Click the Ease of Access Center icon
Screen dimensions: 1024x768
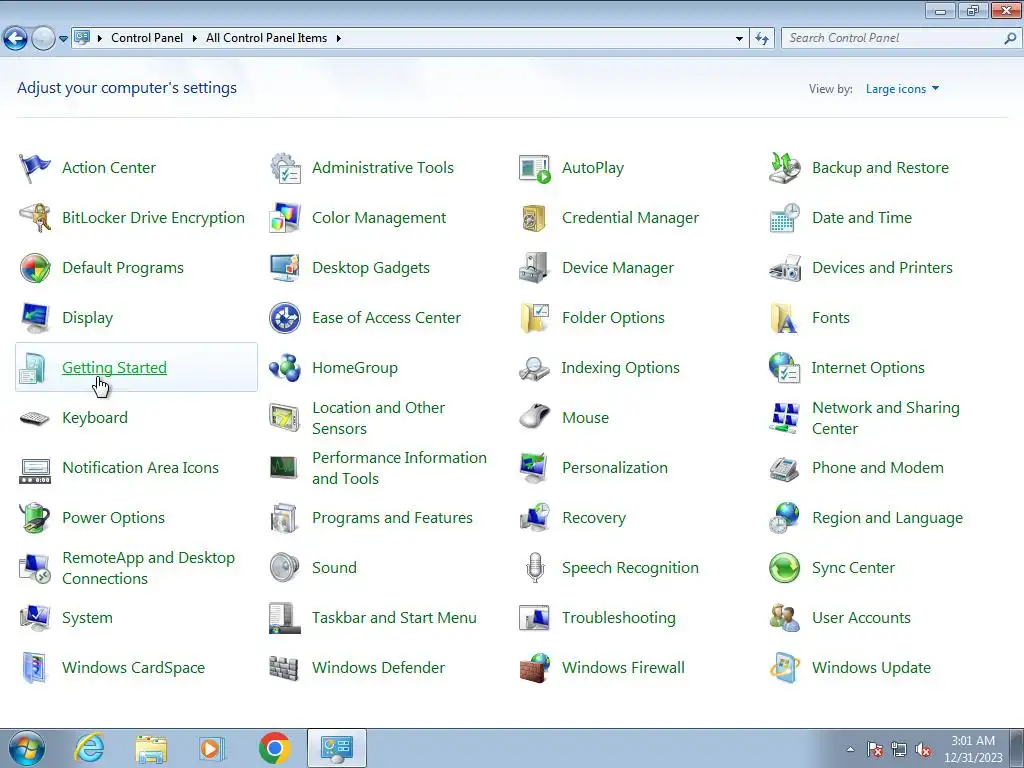point(285,318)
